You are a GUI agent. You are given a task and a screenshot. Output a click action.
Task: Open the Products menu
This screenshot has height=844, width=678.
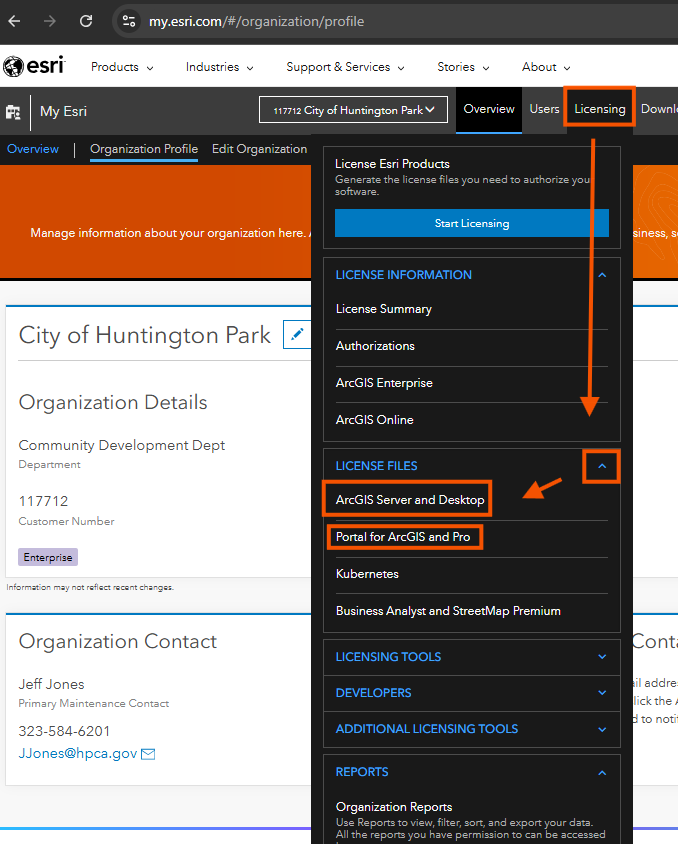click(122, 67)
